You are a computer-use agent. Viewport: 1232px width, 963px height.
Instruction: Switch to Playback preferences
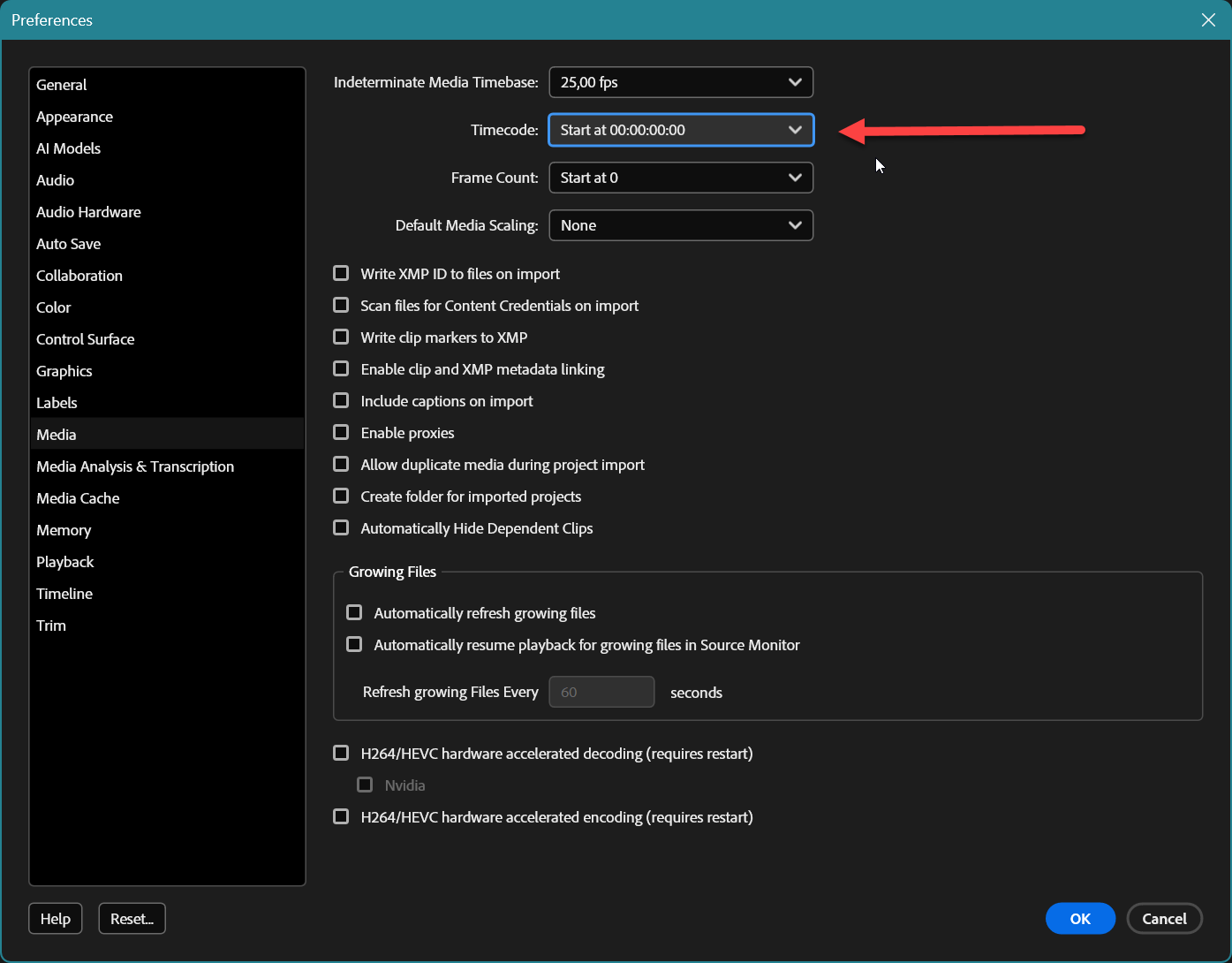pyautogui.click(x=64, y=562)
